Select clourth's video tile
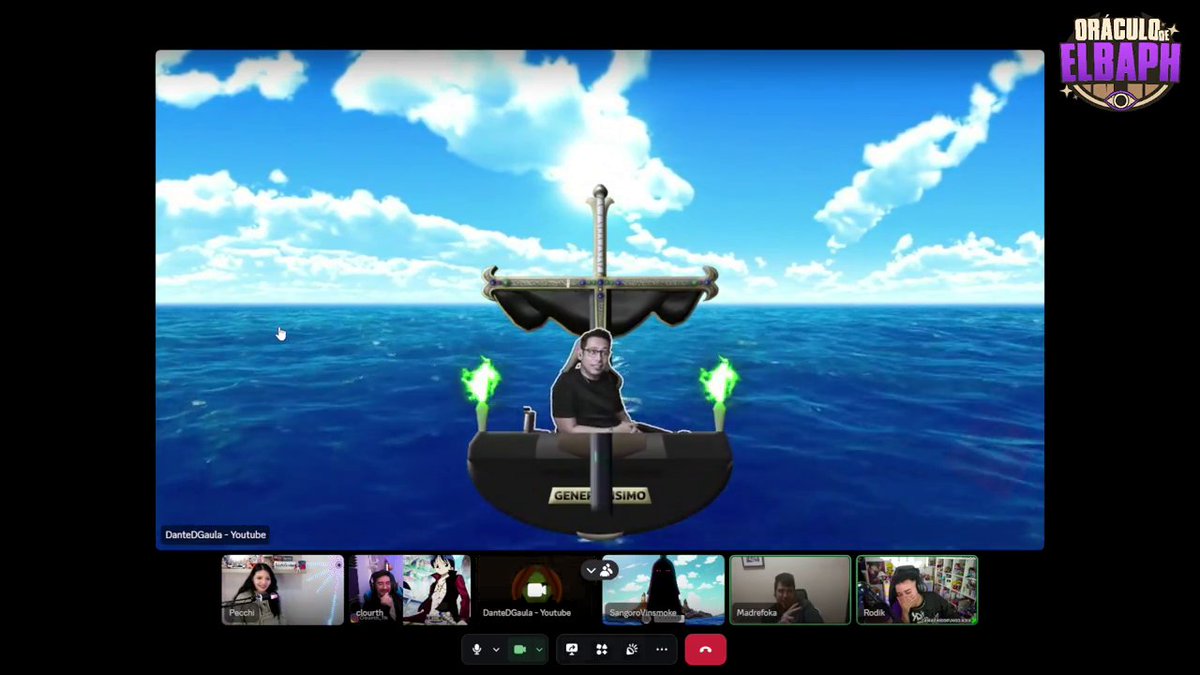The width and height of the screenshot is (1200, 675). tap(409, 590)
